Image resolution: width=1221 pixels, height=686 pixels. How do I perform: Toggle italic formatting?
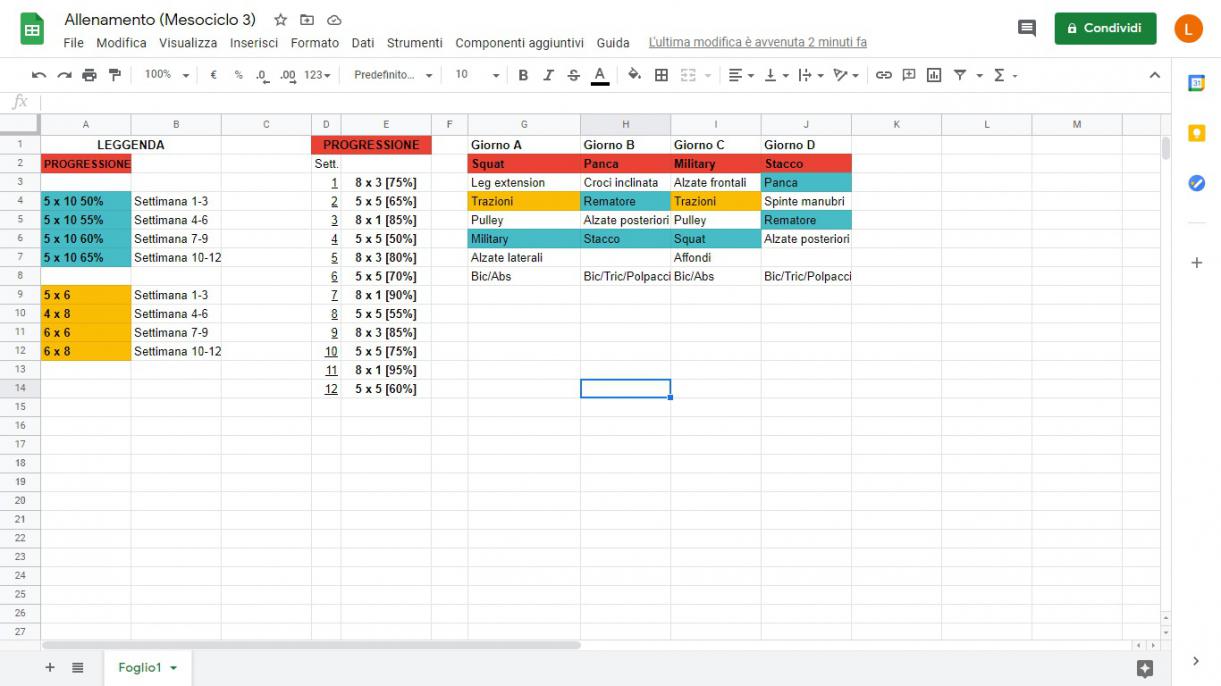tap(548, 75)
